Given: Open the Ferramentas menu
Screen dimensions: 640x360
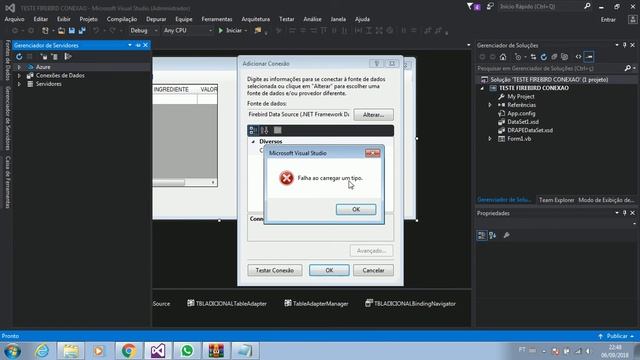Looking at the screenshot, I should (217, 19).
